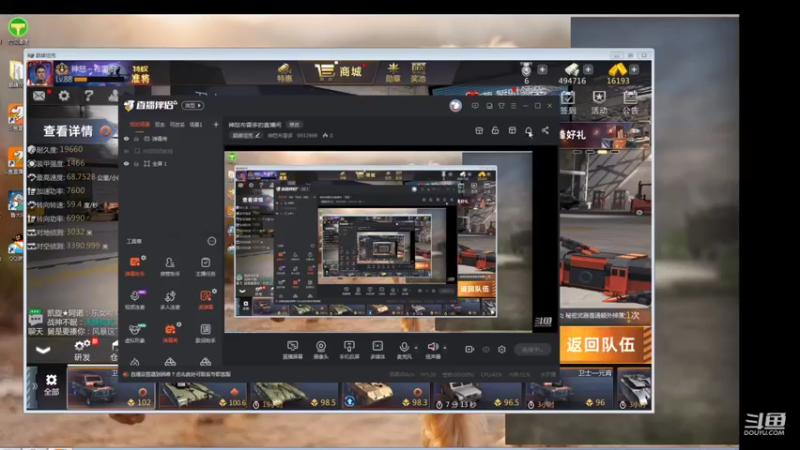Click the record video icon in bottom bar

point(469,349)
